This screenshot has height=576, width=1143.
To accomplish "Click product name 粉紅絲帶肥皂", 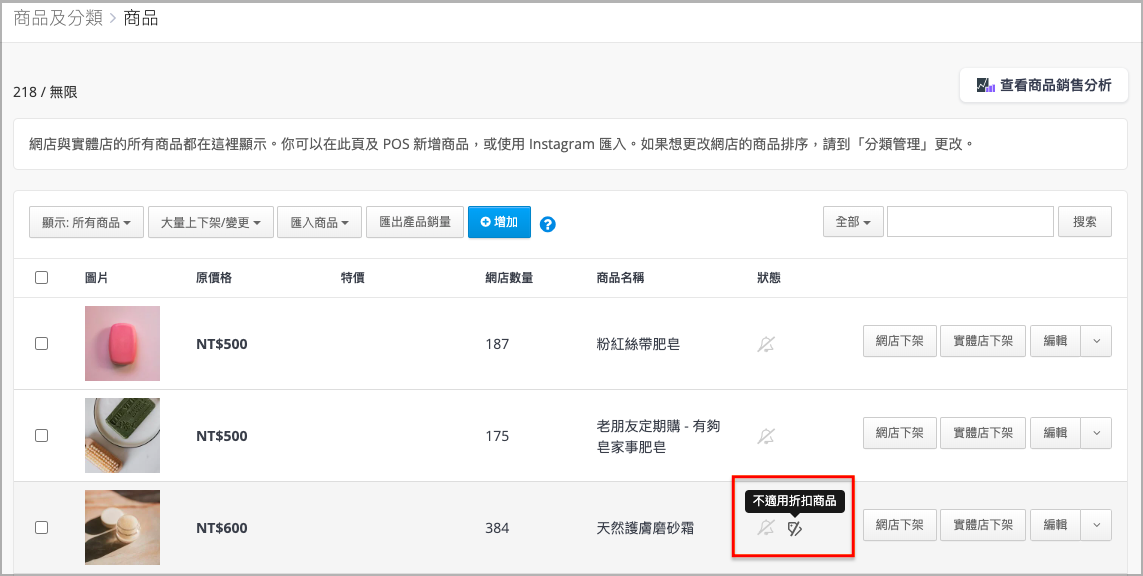I will (x=638, y=344).
